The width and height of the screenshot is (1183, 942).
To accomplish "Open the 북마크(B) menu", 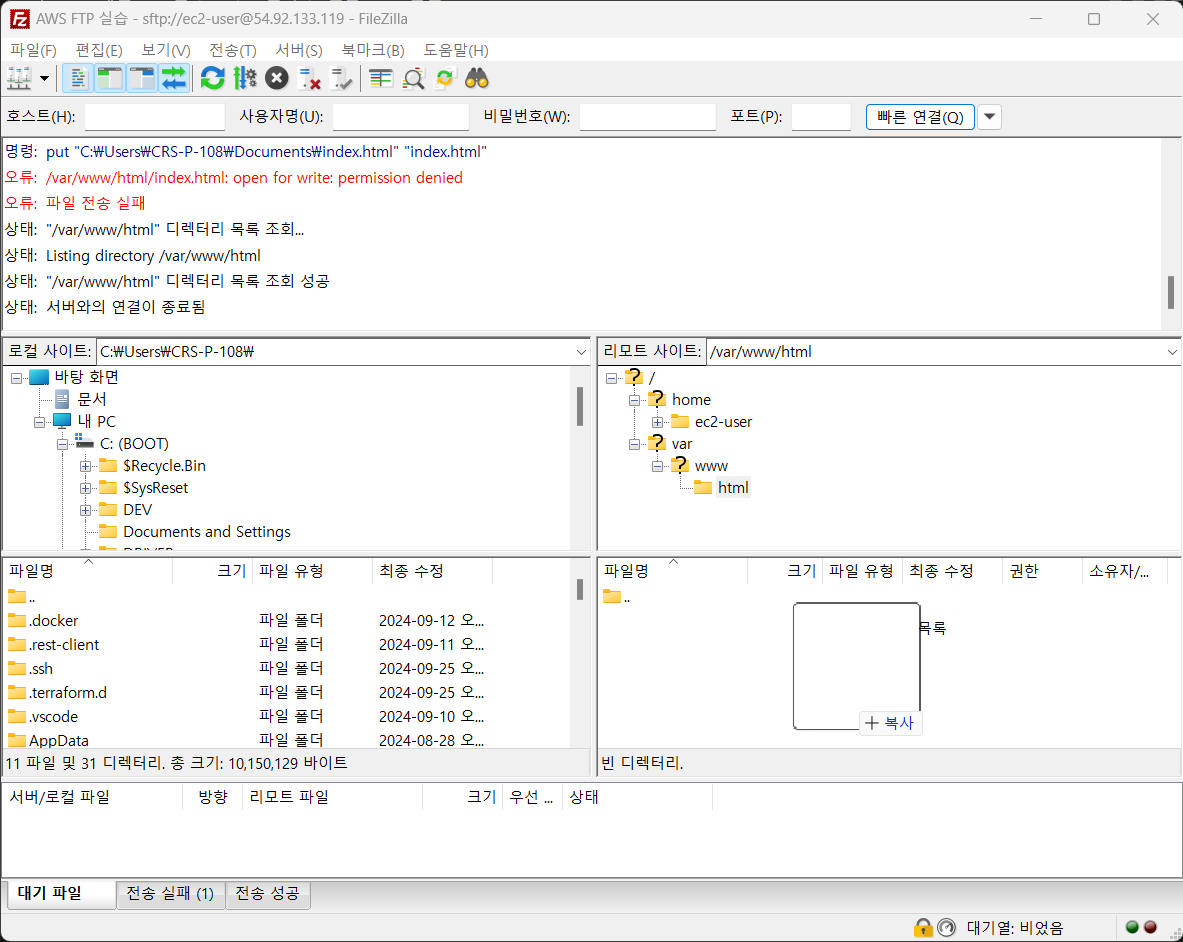I will click(373, 51).
